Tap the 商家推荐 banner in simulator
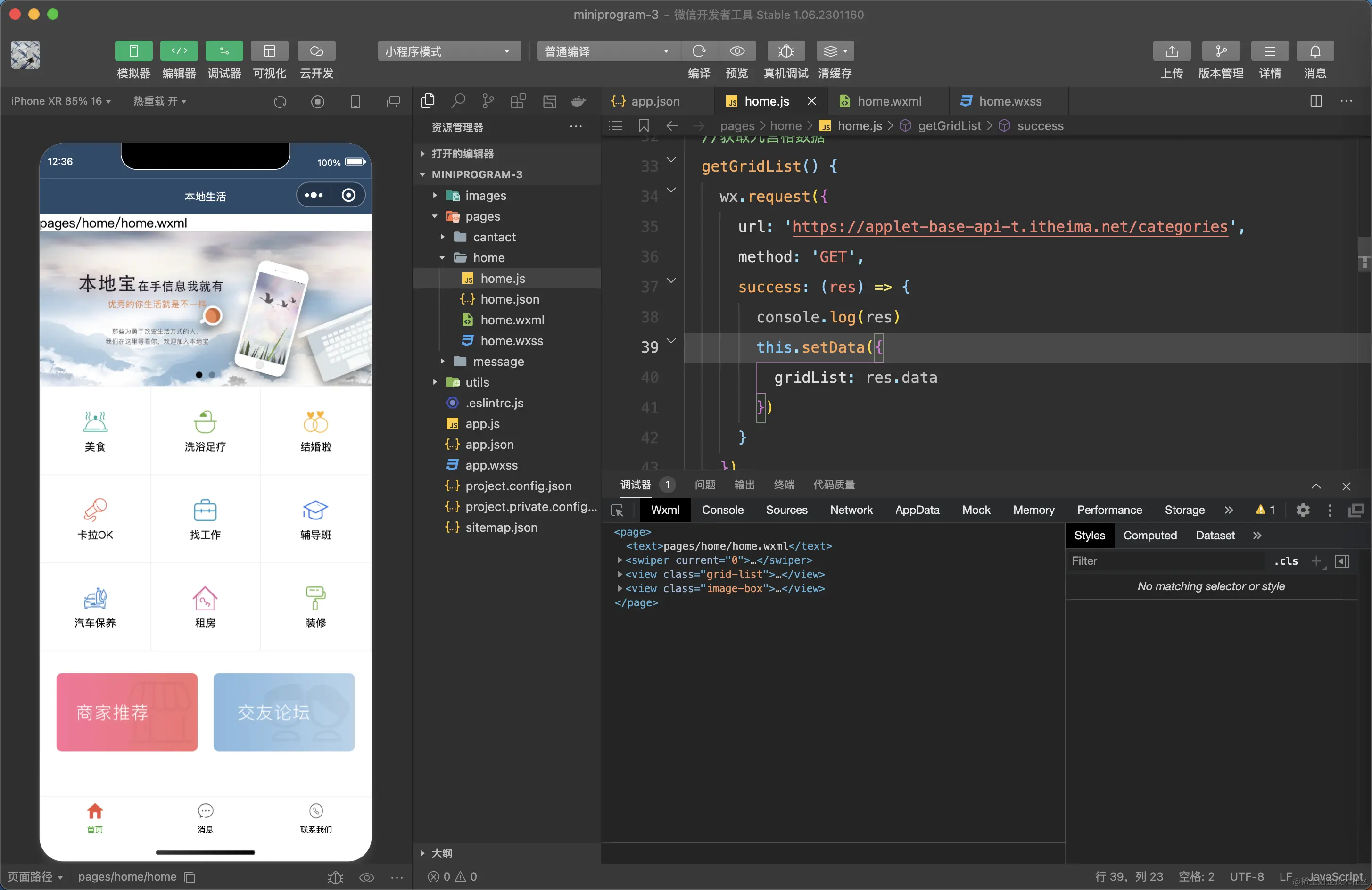 point(127,712)
